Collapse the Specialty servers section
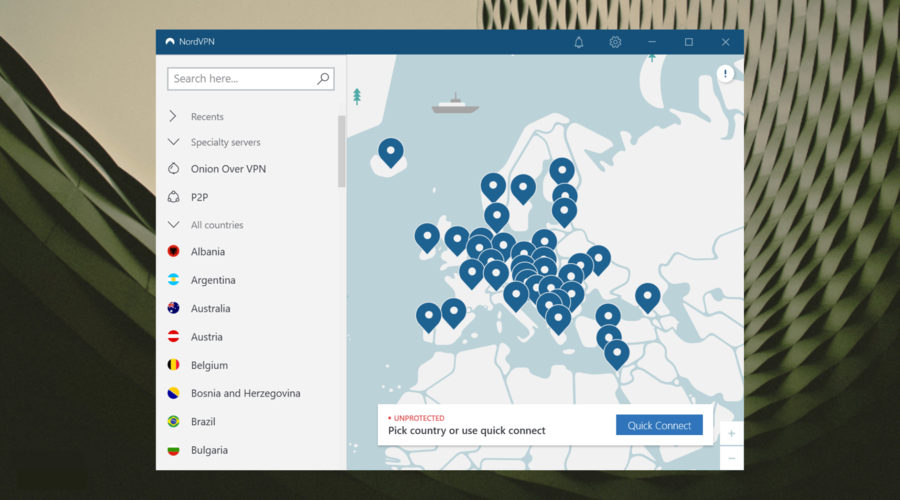This screenshot has height=500, width=900. (x=173, y=142)
